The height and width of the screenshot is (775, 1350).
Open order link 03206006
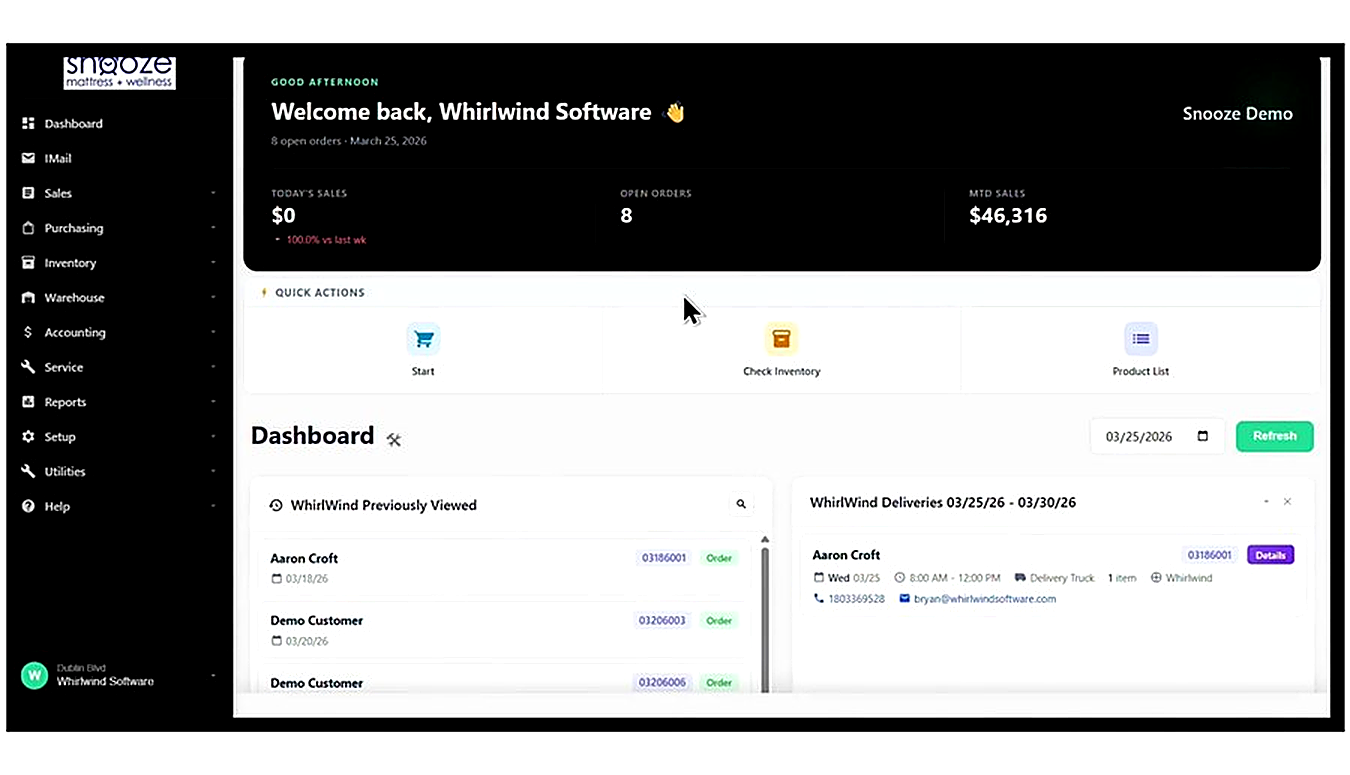click(x=662, y=682)
